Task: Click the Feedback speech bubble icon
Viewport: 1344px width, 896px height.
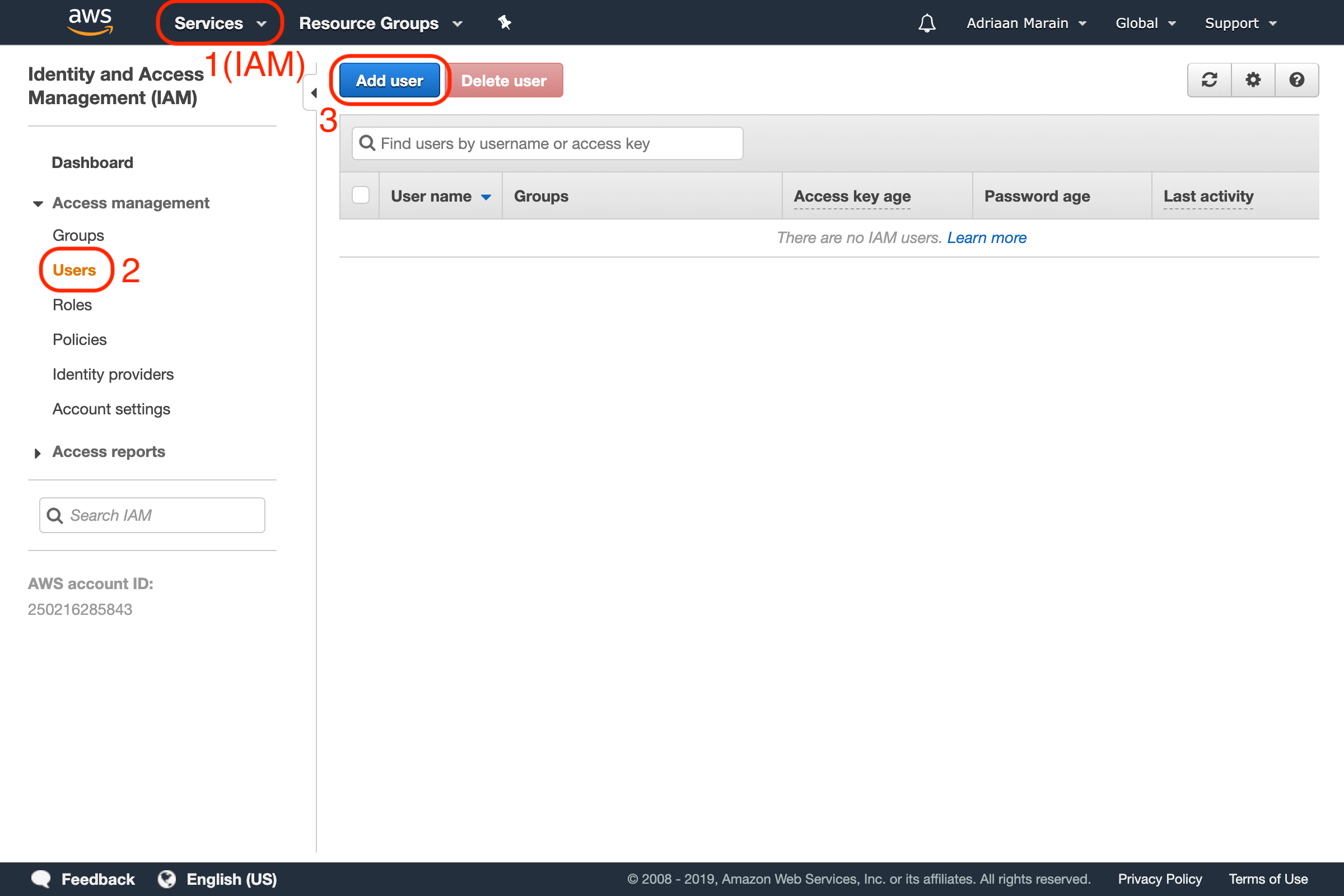Action: click(41, 878)
